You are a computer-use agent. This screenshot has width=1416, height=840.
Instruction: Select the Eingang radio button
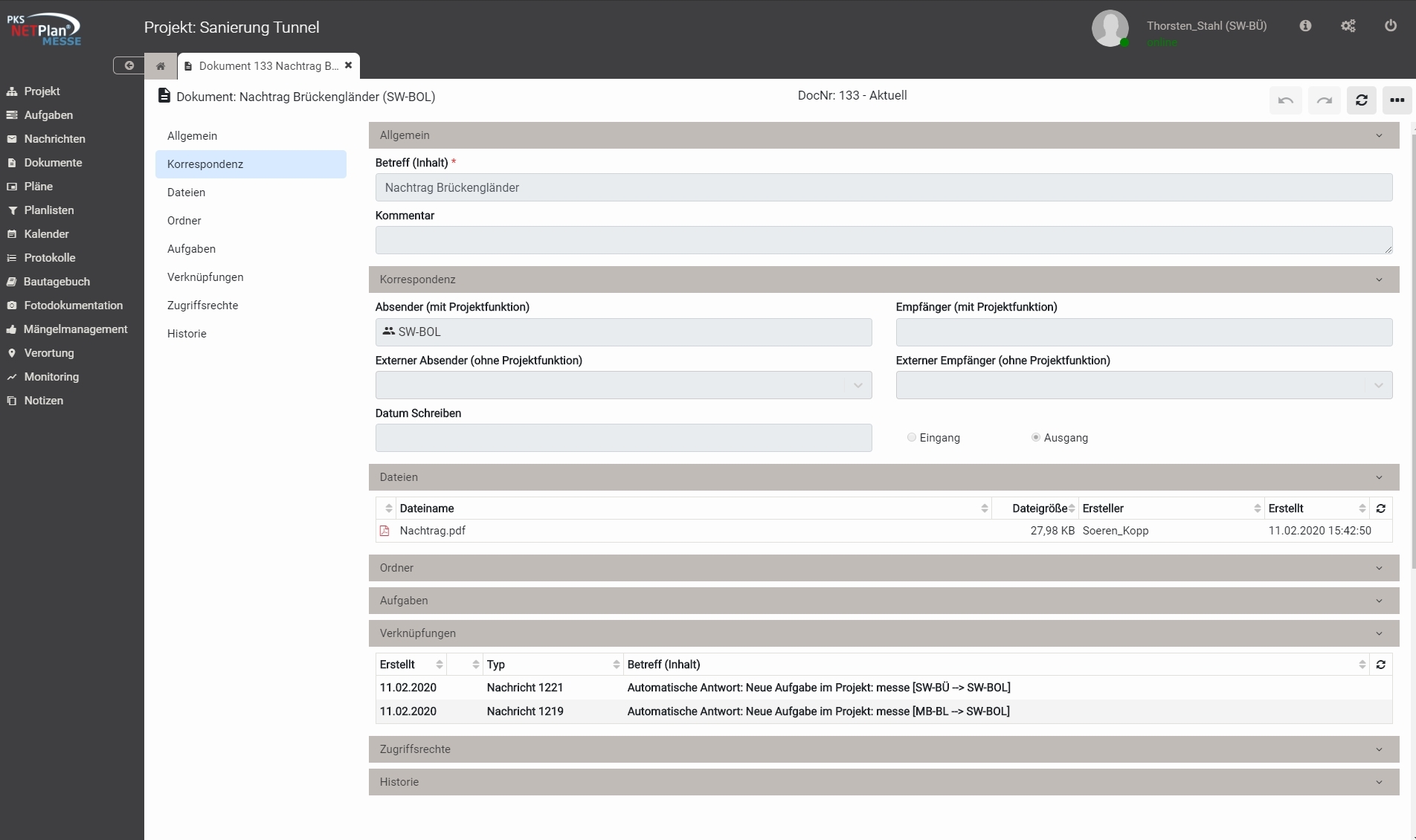(x=912, y=438)
